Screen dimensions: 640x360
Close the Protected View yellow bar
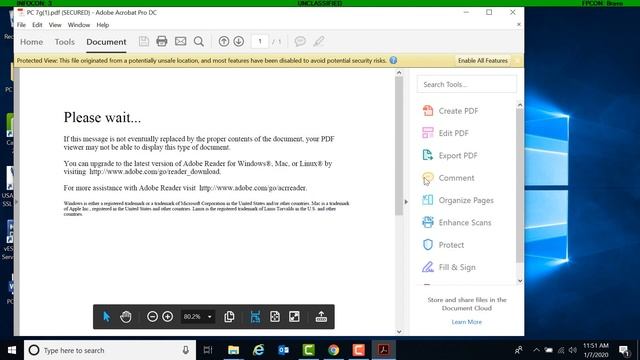(x=517, y=60)
